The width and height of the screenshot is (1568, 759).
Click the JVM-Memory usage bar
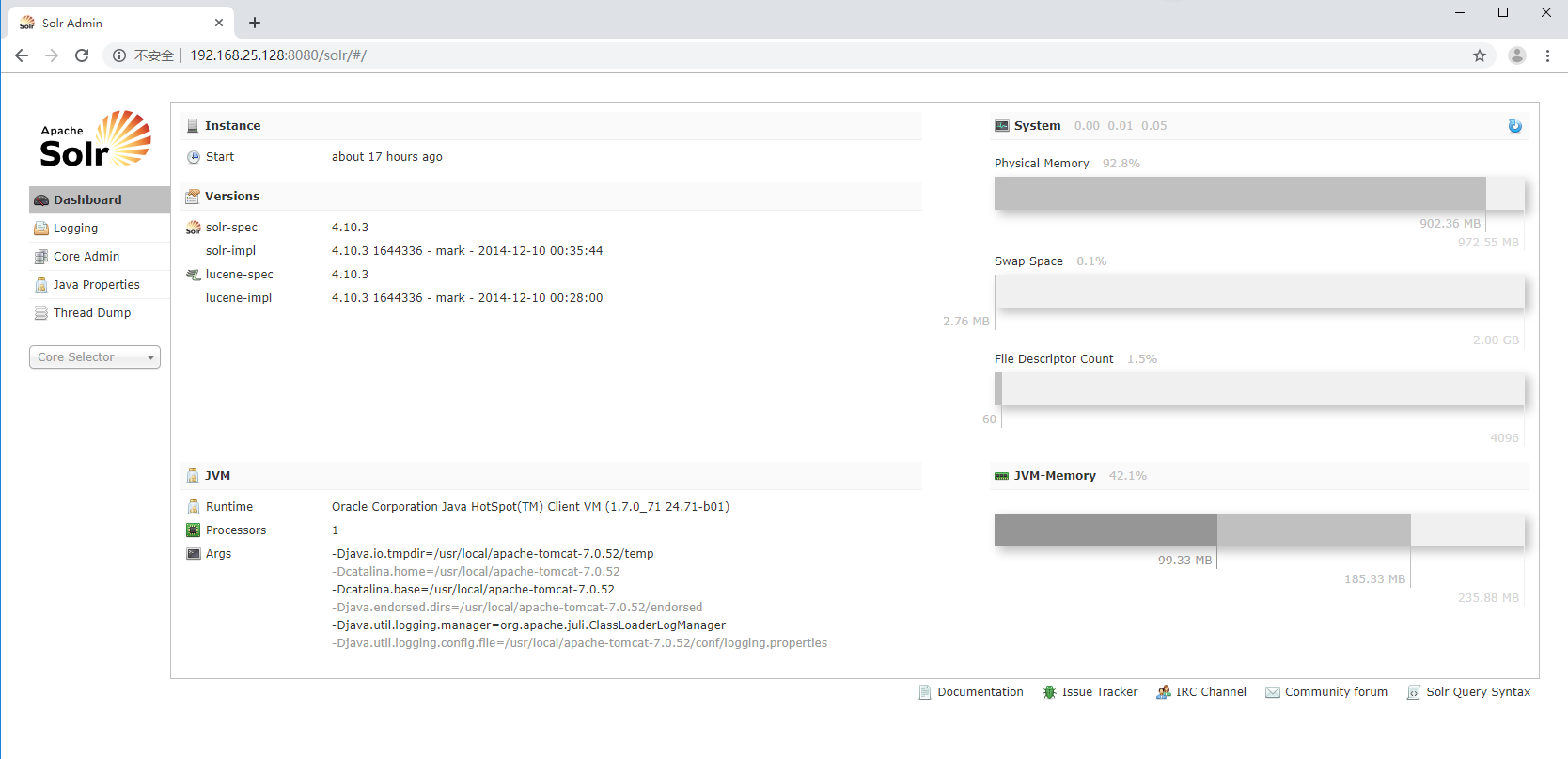(1260, 530)
